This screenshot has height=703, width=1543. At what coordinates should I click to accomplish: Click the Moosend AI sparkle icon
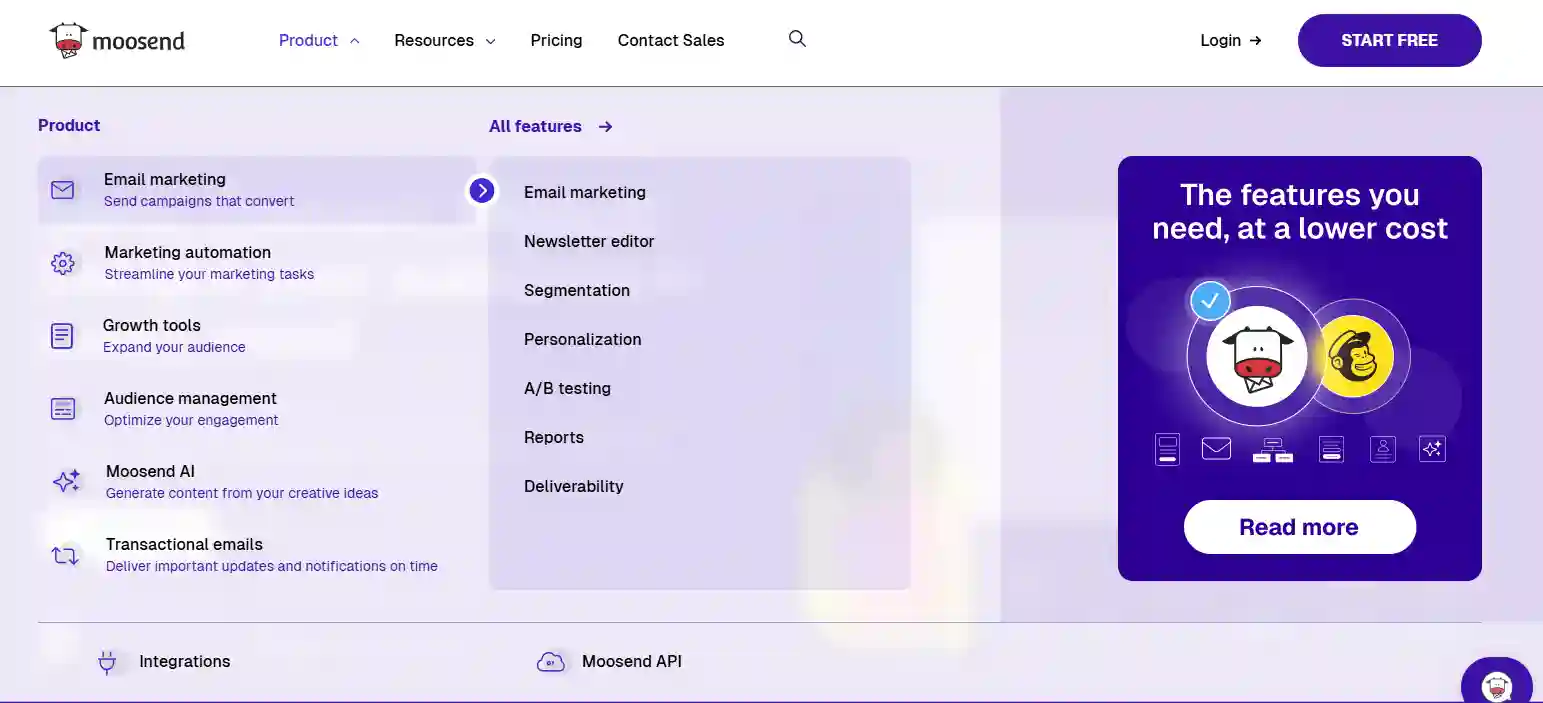tap(66, 482)
